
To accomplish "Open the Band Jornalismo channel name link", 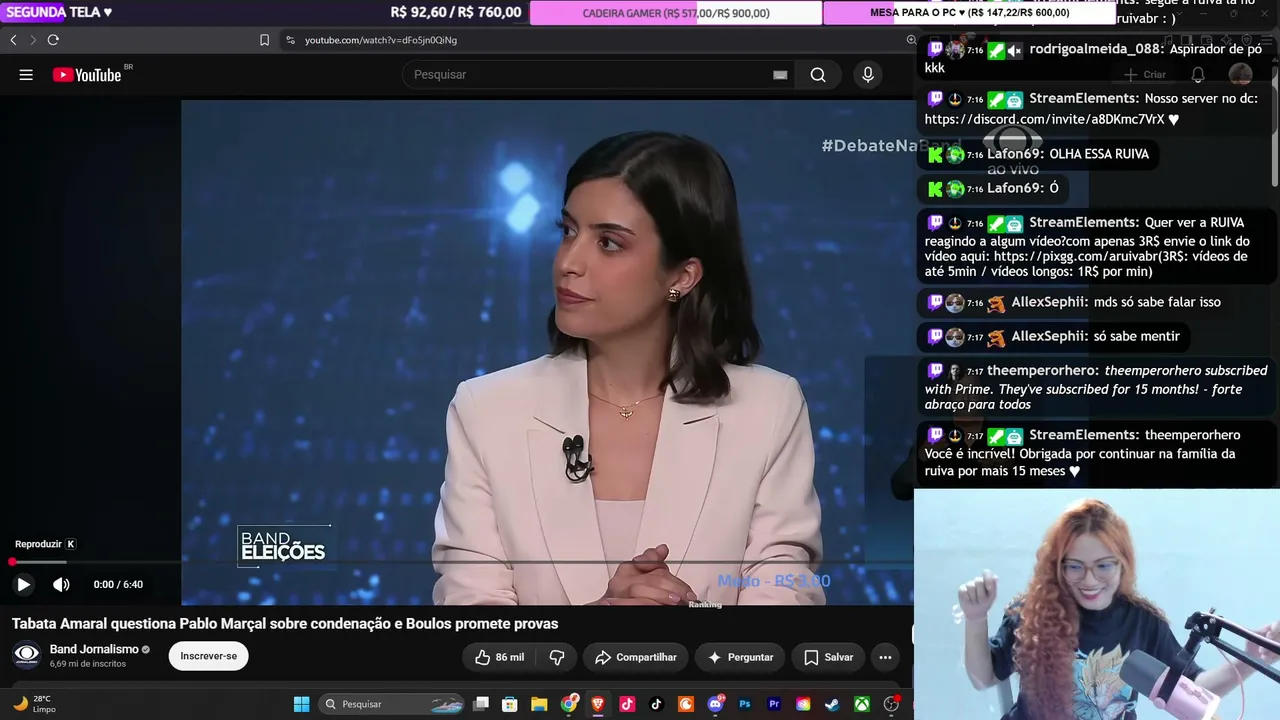I will (94, 649).
